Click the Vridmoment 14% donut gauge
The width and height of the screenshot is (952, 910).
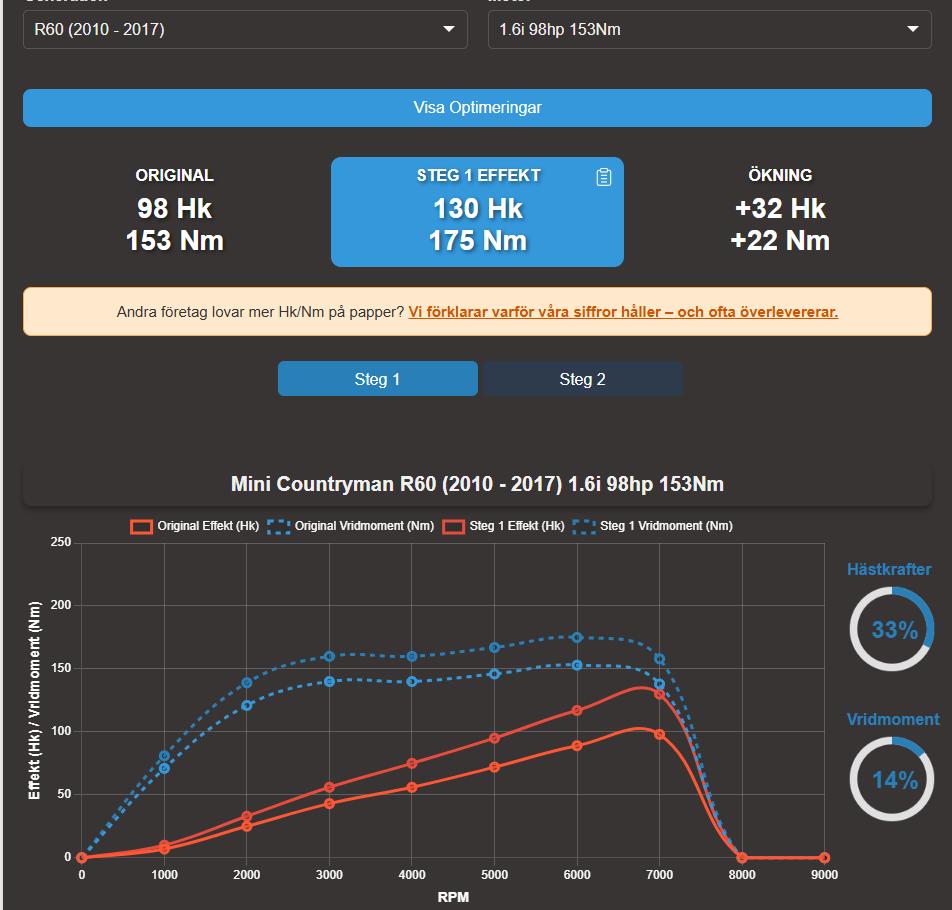tap(891, 779)
